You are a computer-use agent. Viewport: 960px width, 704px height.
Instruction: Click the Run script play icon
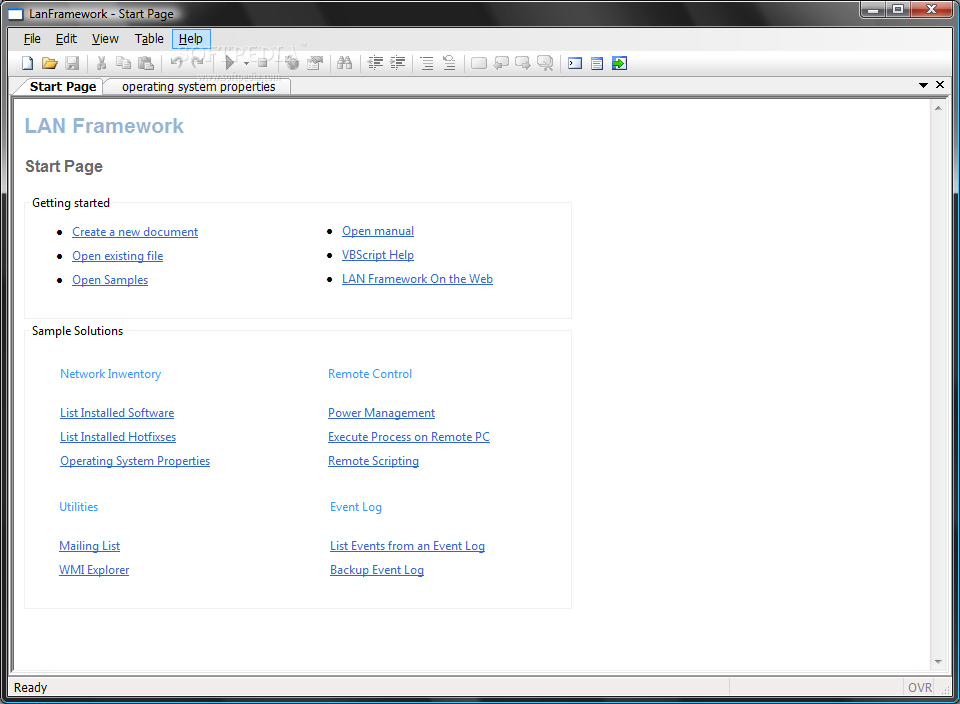tap(230, 62)
